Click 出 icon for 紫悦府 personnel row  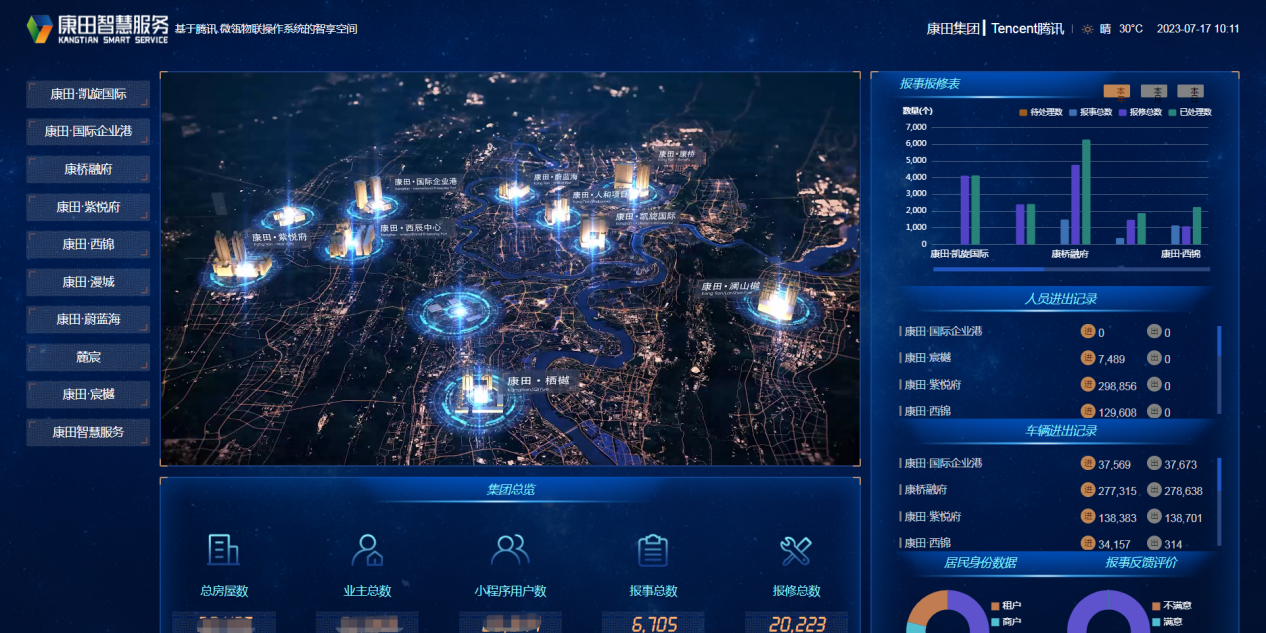coord(1154,385)
